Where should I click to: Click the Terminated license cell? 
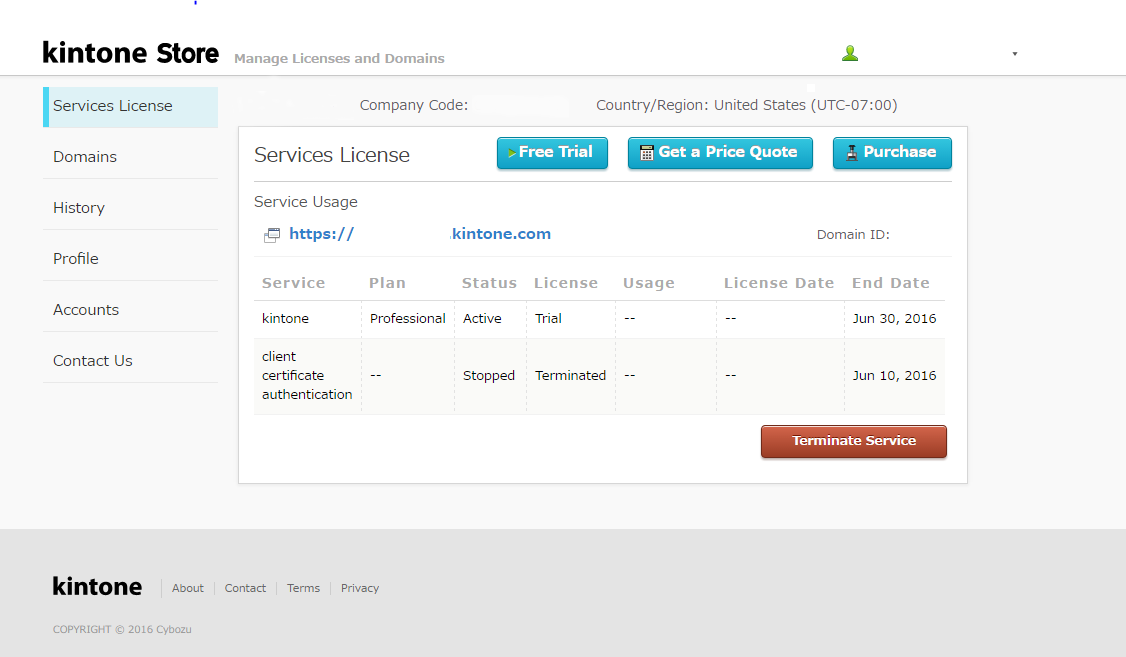(570, 376)
